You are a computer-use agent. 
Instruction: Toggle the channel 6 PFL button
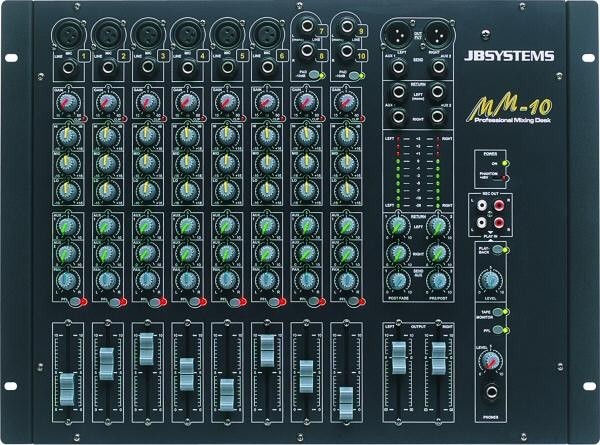click(275, 302)
